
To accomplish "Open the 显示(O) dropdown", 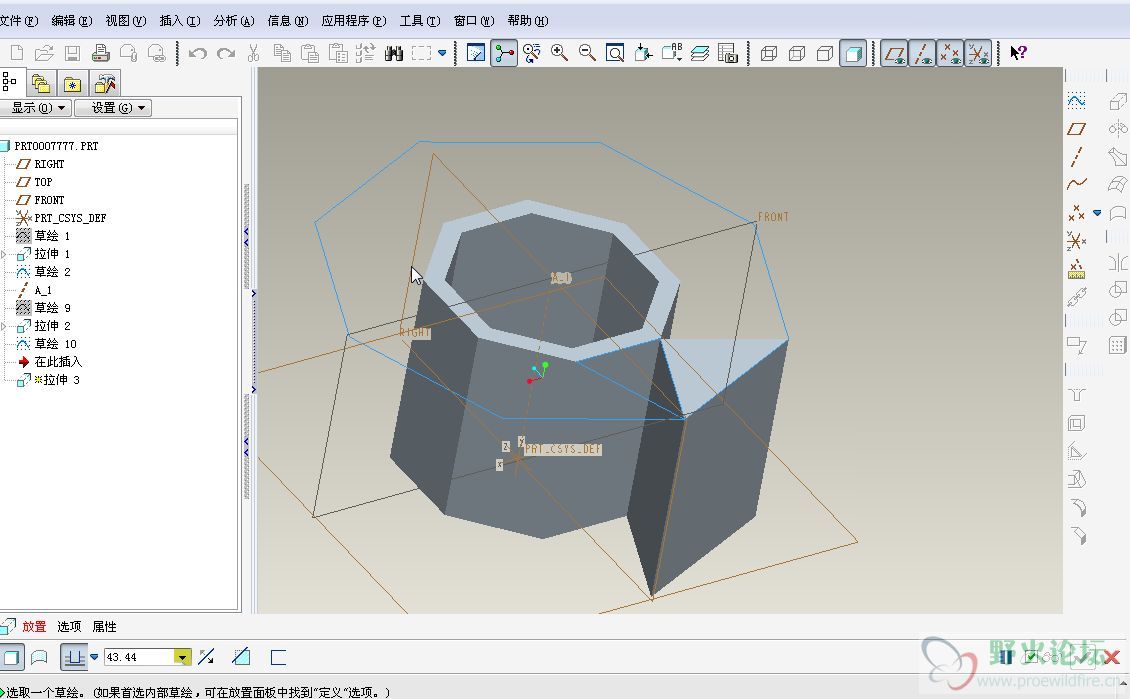I will coord(35,108).
